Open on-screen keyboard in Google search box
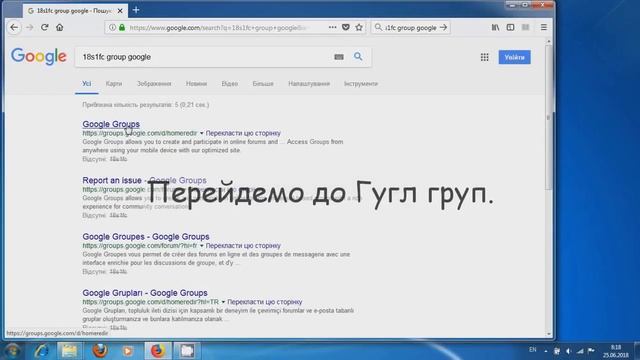Viewport: 640px width, 360px height. click(339, 57)
